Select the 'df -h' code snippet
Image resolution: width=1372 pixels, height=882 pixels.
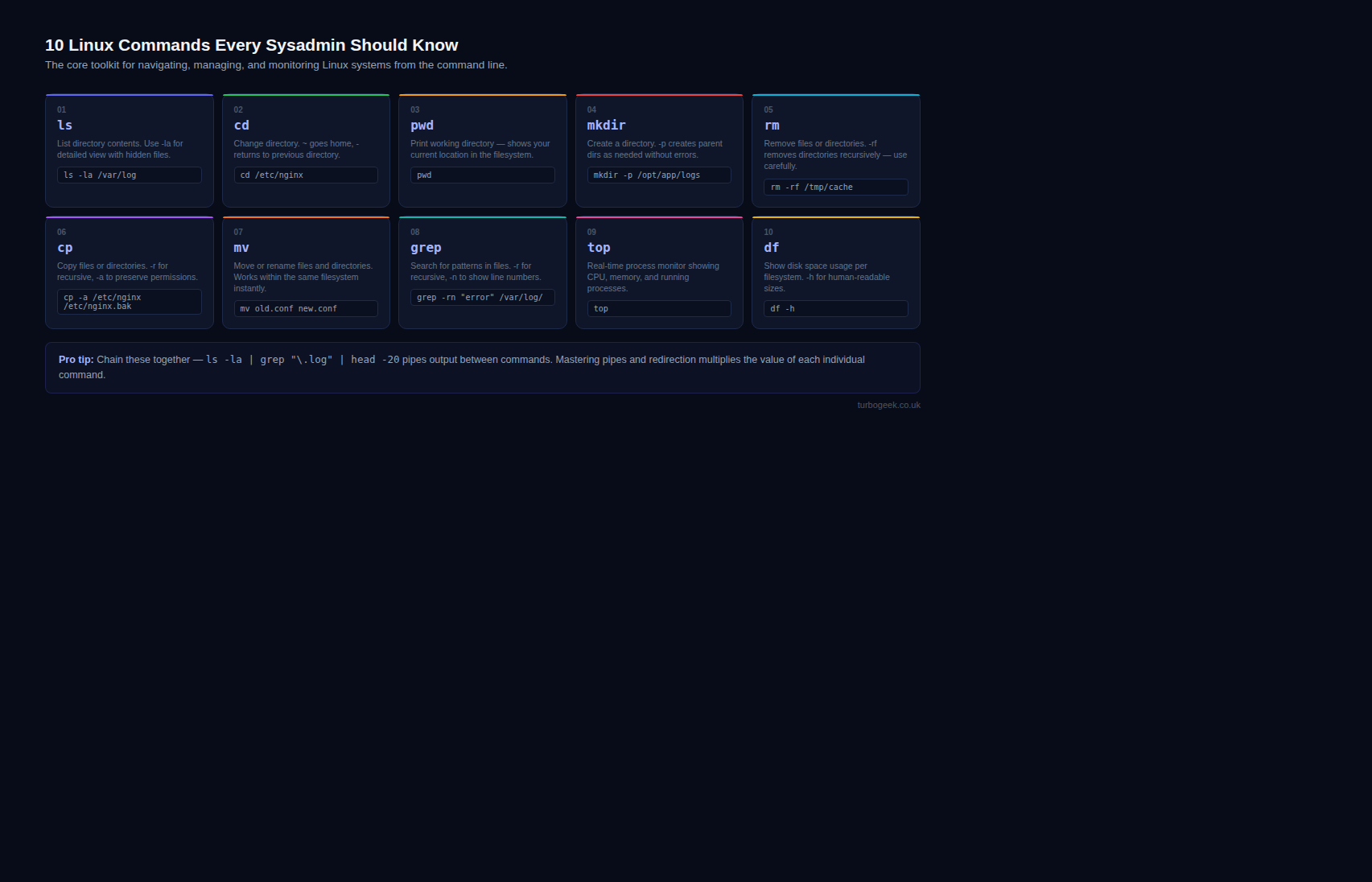click(x=835, y=309)
